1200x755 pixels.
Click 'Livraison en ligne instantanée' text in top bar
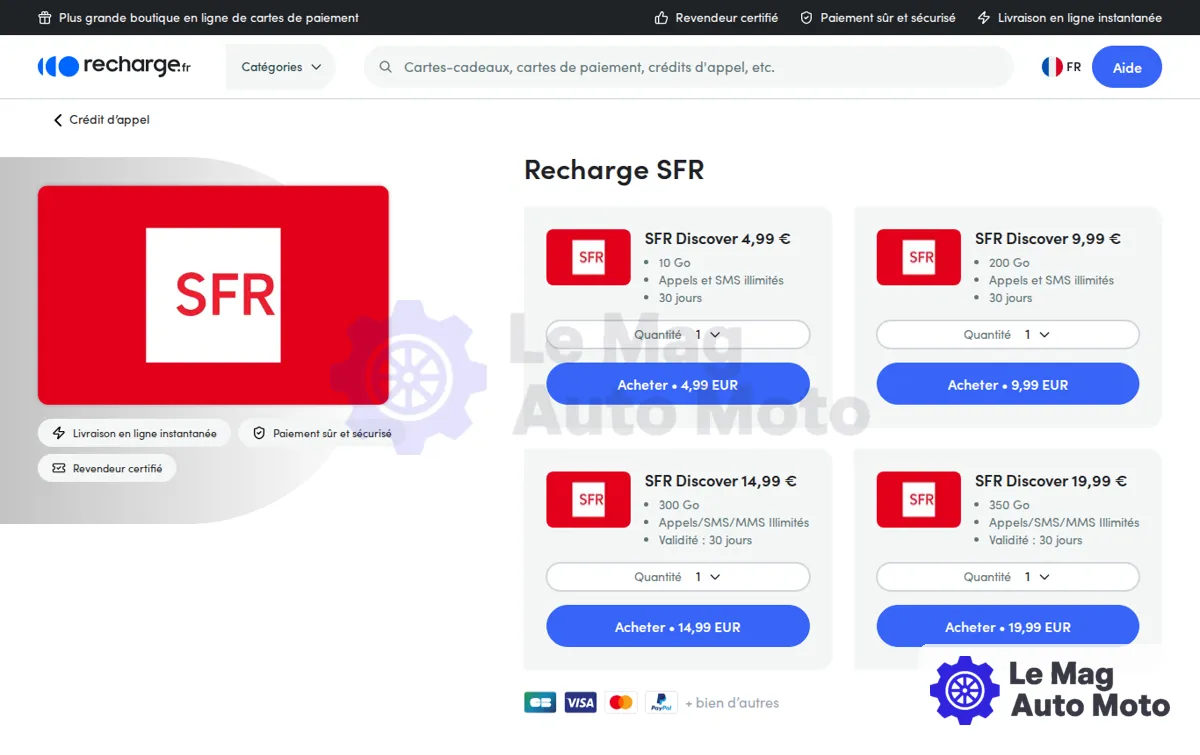(x=1080, y=18)
